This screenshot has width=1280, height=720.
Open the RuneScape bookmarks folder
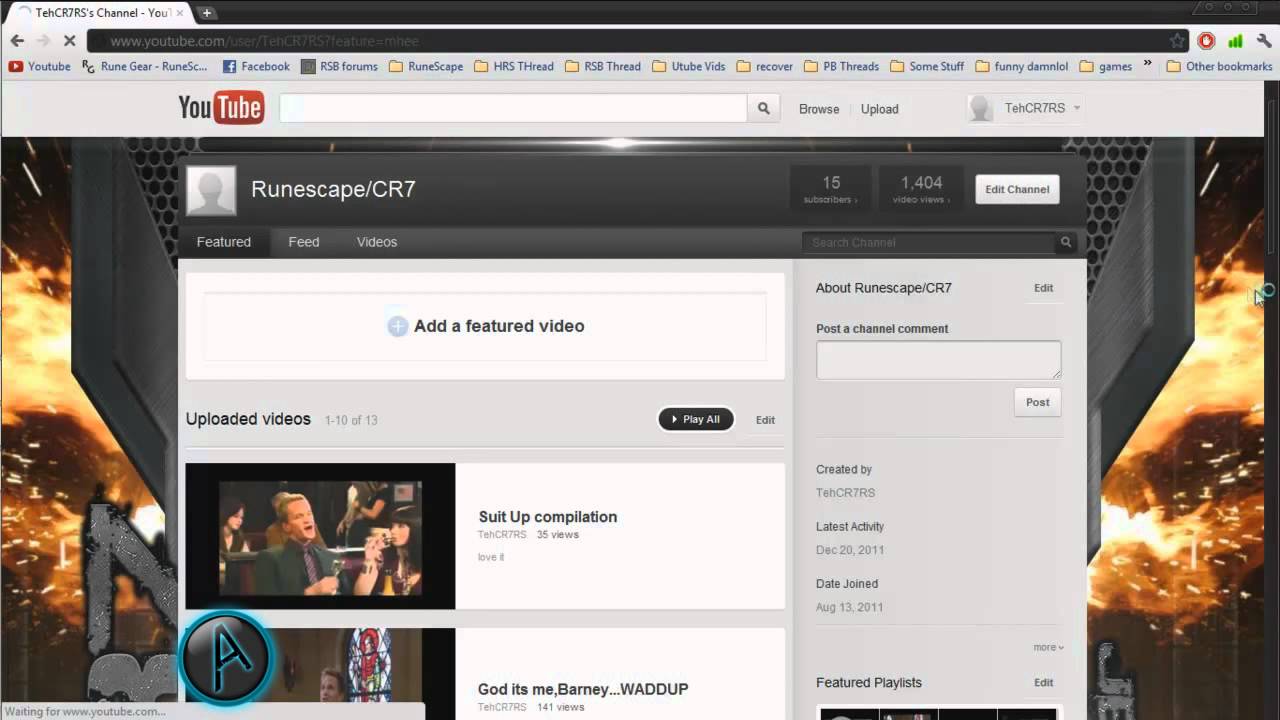click(426, 66)
